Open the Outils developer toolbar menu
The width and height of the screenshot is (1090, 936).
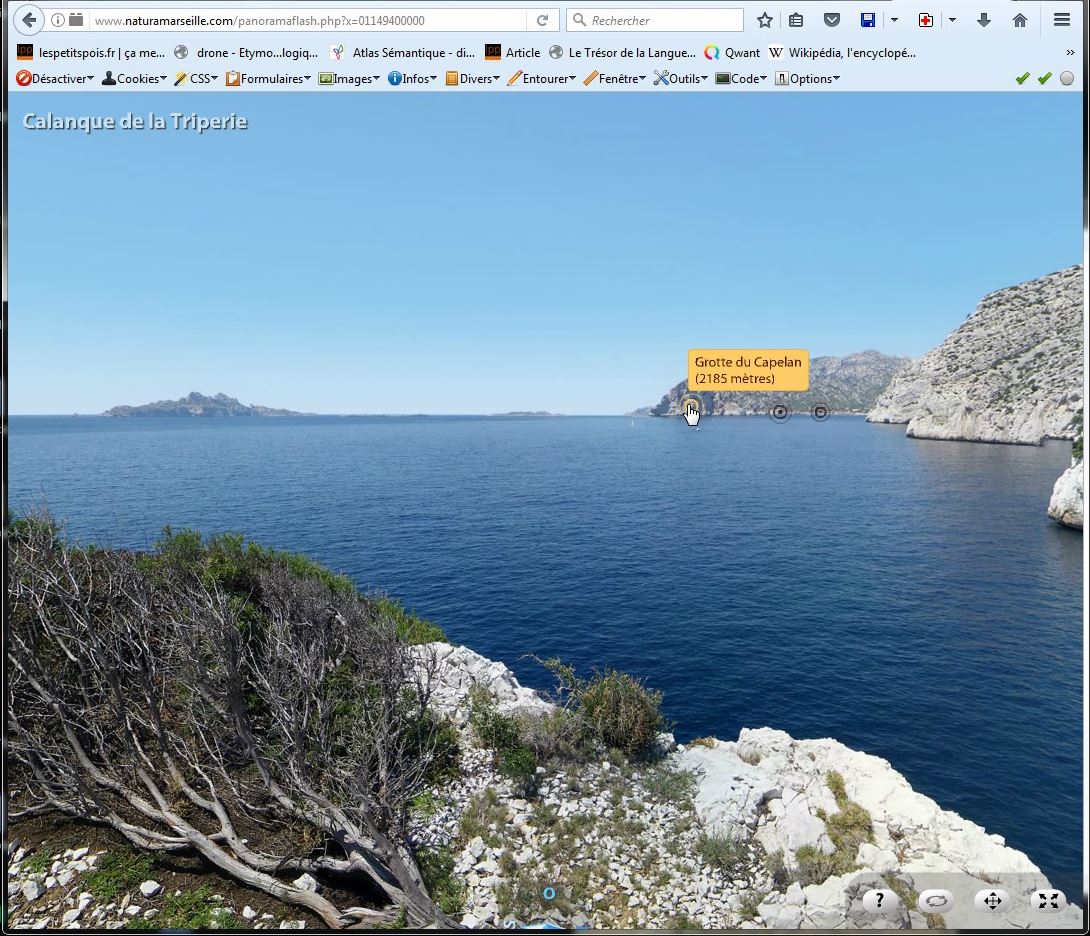pyautogui.click(x=681, y=78)
